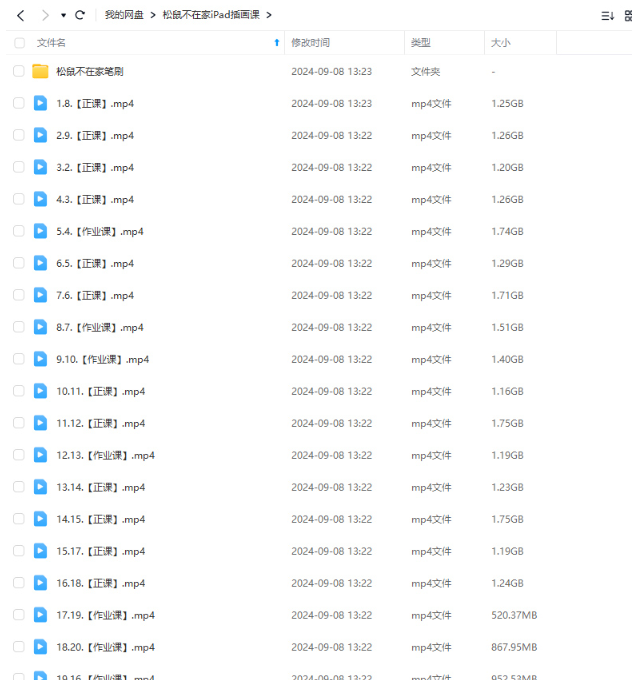Open the navigation history dropdown arrow
The height and width of the screenshot is (680, 632).
[x=63, y=16]
